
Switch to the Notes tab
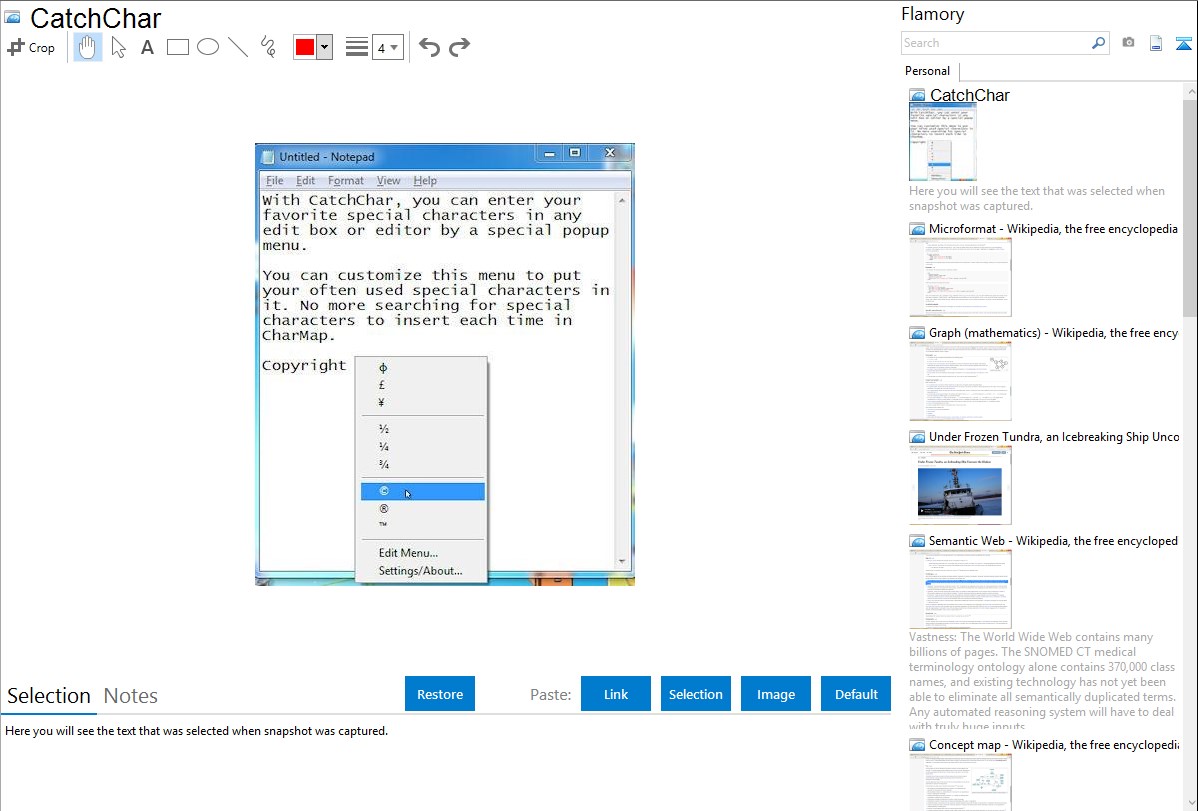click(x=131, y=696)
